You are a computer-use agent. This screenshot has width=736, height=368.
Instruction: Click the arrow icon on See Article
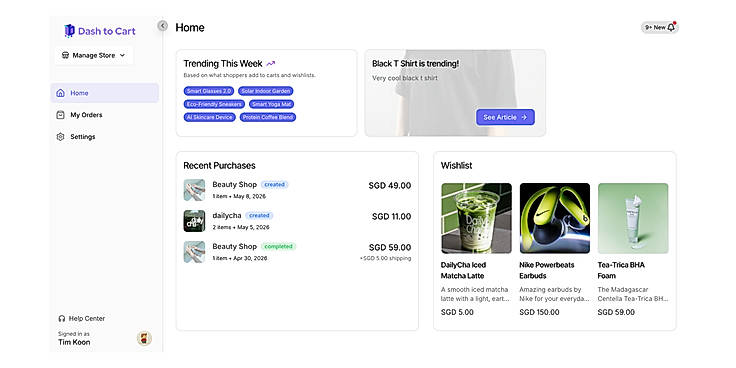pyautogui.click(x=524, y=117)
